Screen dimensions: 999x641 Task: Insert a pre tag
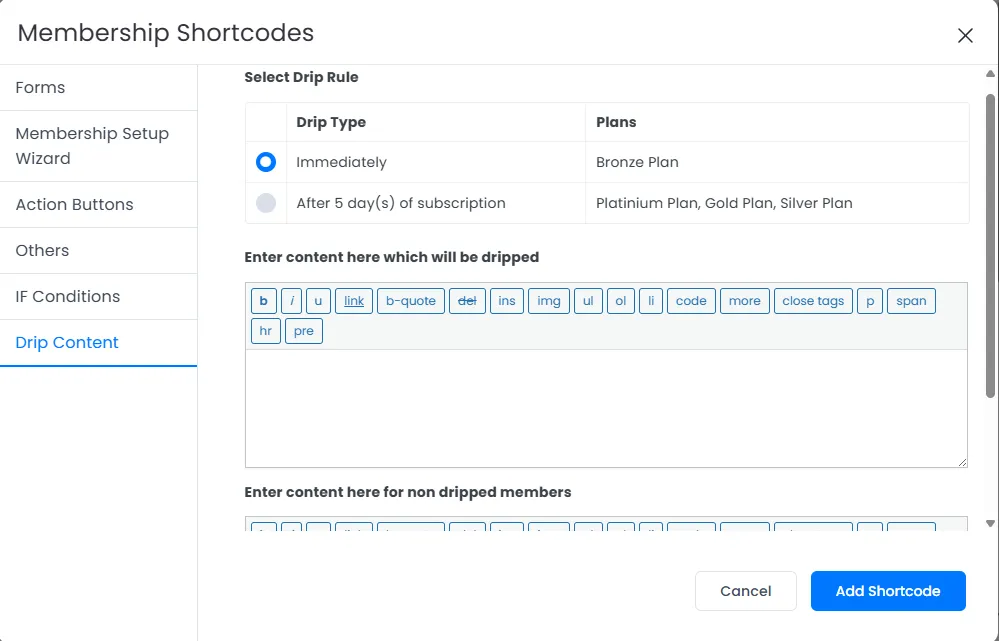(x=304, y=331)
